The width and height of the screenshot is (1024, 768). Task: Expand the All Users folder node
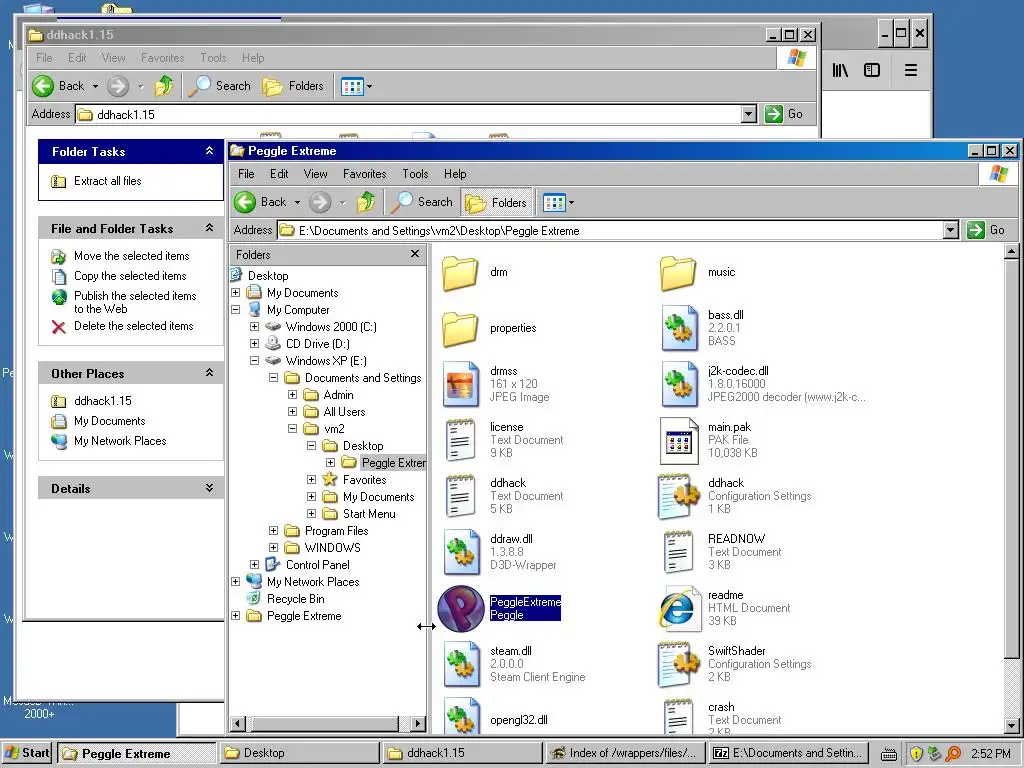(293, 411)
